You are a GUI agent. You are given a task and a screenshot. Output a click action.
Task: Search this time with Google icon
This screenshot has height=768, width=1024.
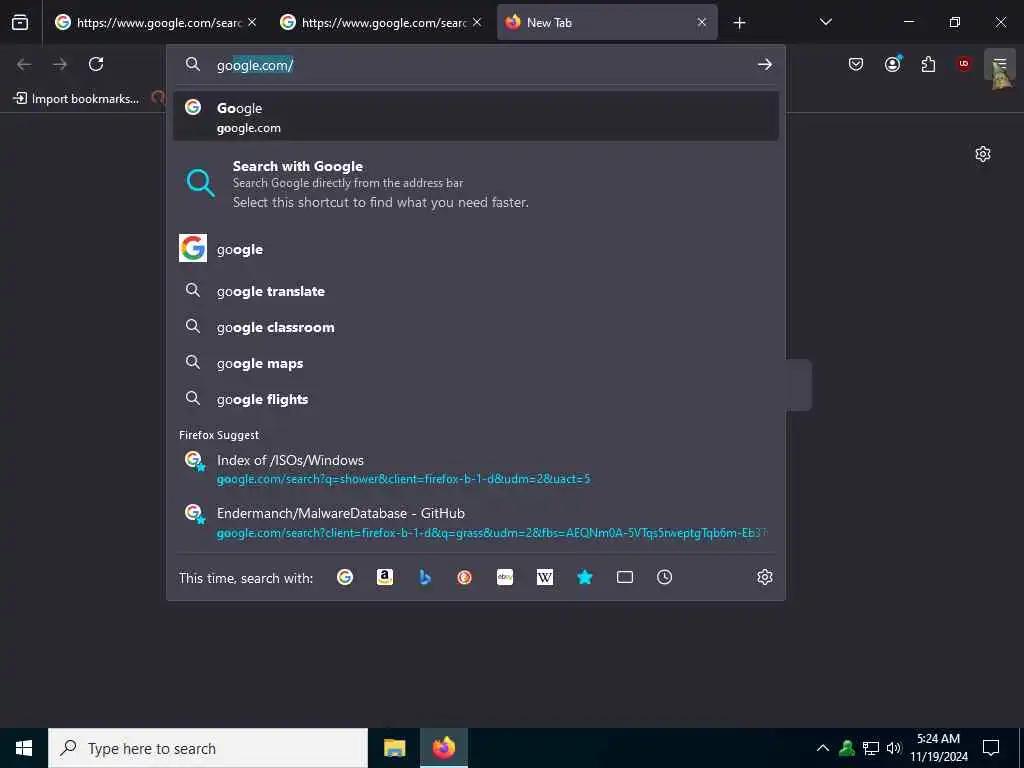coord(345,577)
